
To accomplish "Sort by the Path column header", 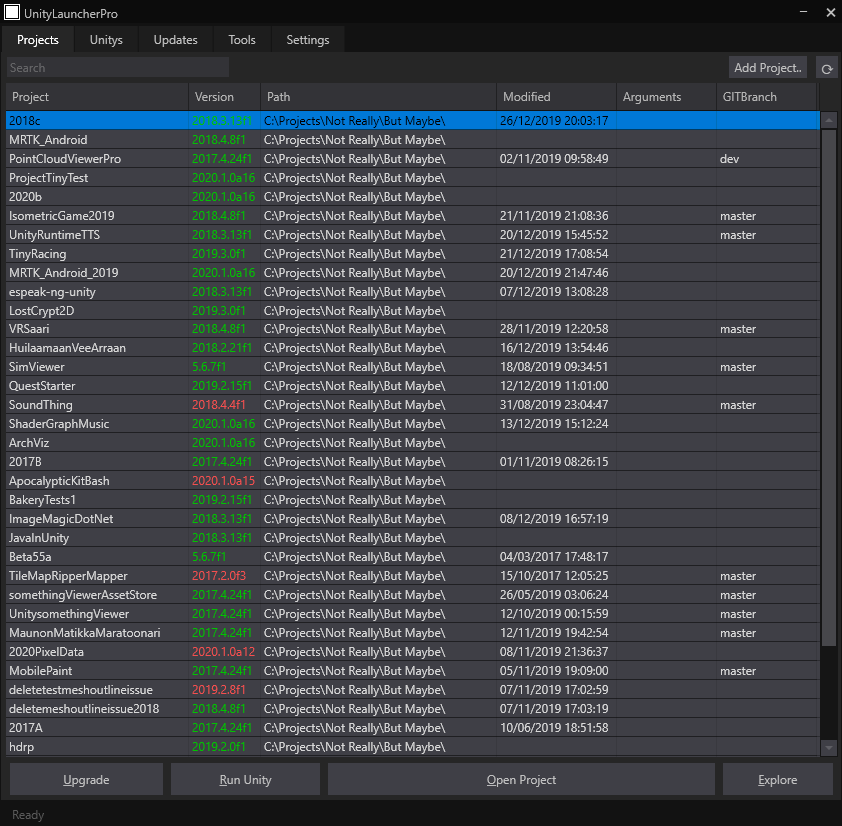I will (x=379, y=97).
